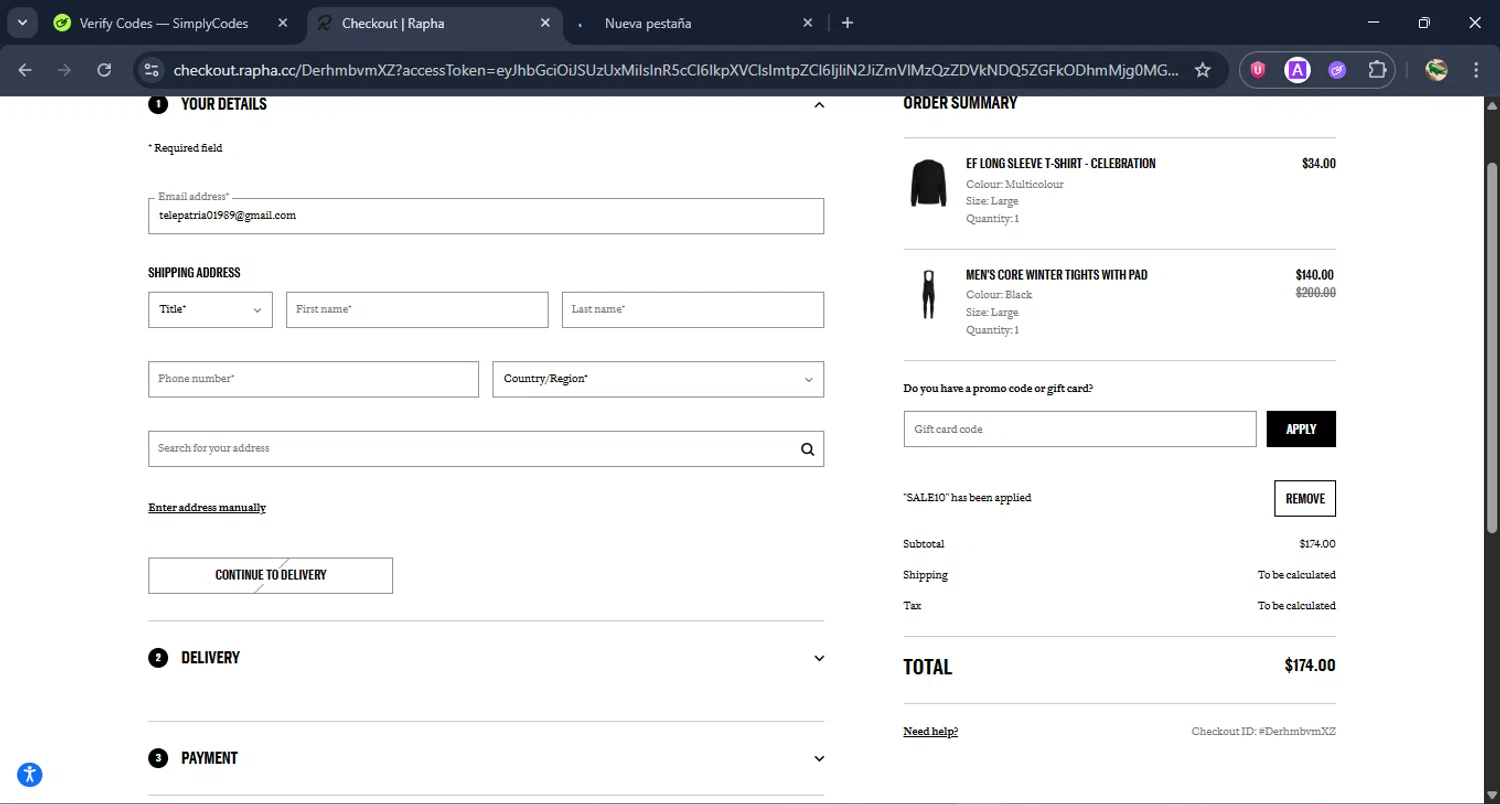Screen dimensions: 1500x804
Task: Click Men's Core Winter Tights With Pad title
Action: point(1057,274)
